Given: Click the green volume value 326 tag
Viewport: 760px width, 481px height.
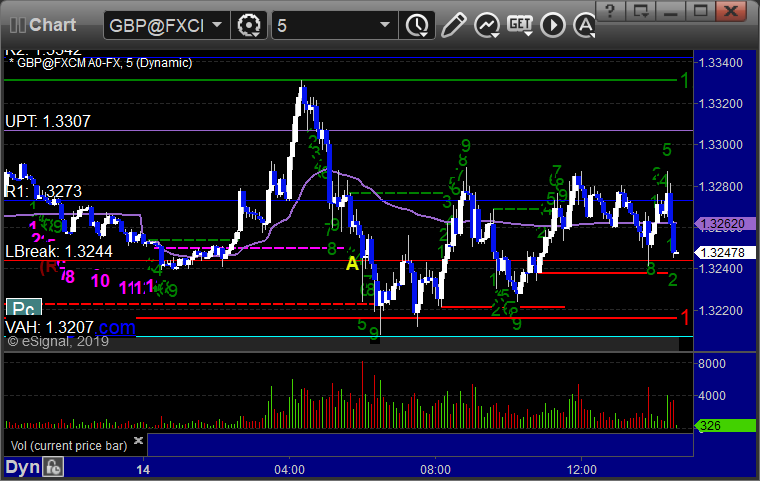Looking at the screenshot, I should (725, 426).
